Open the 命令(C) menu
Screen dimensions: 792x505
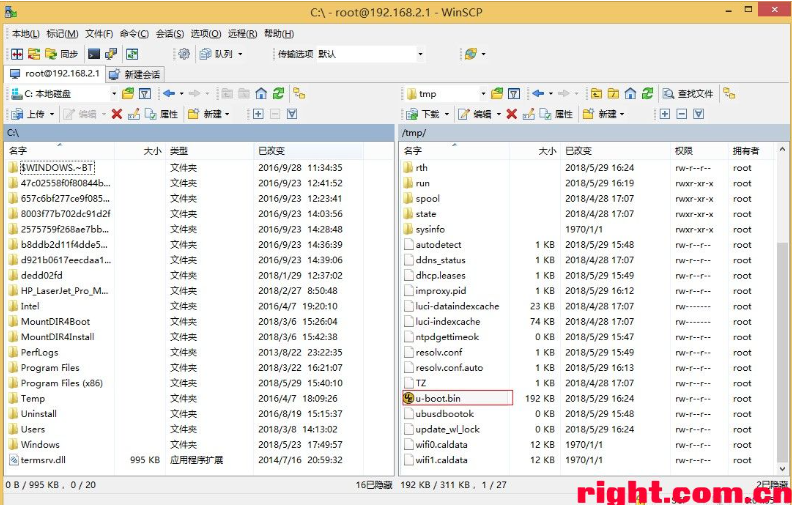(134, 34)
